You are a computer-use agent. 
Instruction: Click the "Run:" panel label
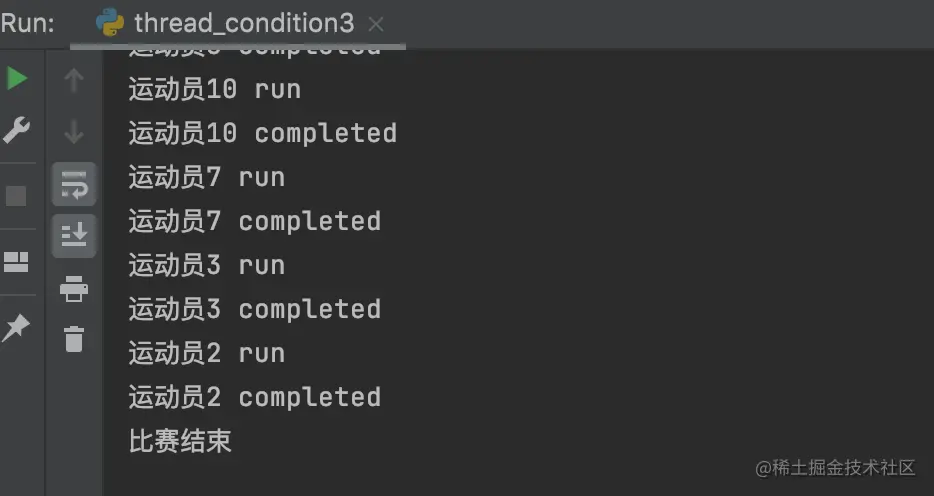pos(28,23)
